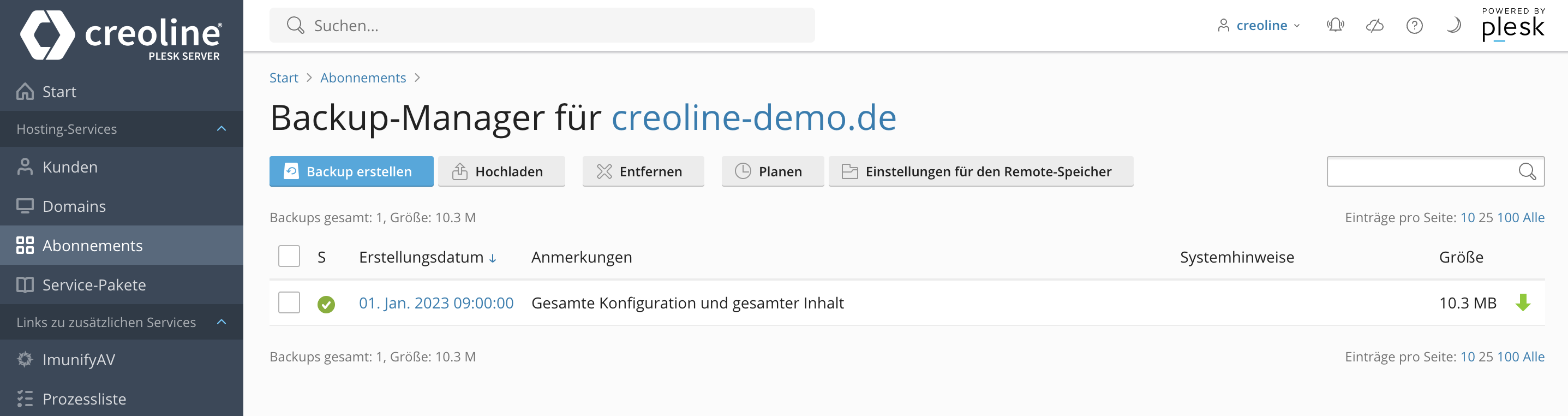The height and width of the screenshot is (416, 1568).
Task: Download backup via green arrow icon
Action: pyautogui.click(x=1523, y=302)
